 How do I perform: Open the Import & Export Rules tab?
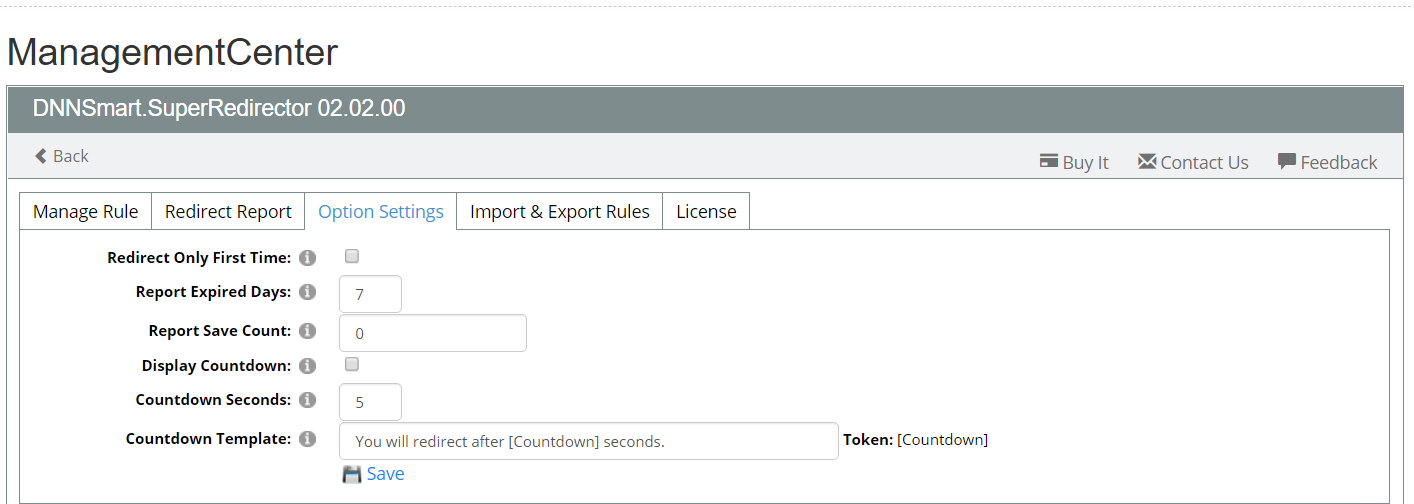[x=560, y=211]
